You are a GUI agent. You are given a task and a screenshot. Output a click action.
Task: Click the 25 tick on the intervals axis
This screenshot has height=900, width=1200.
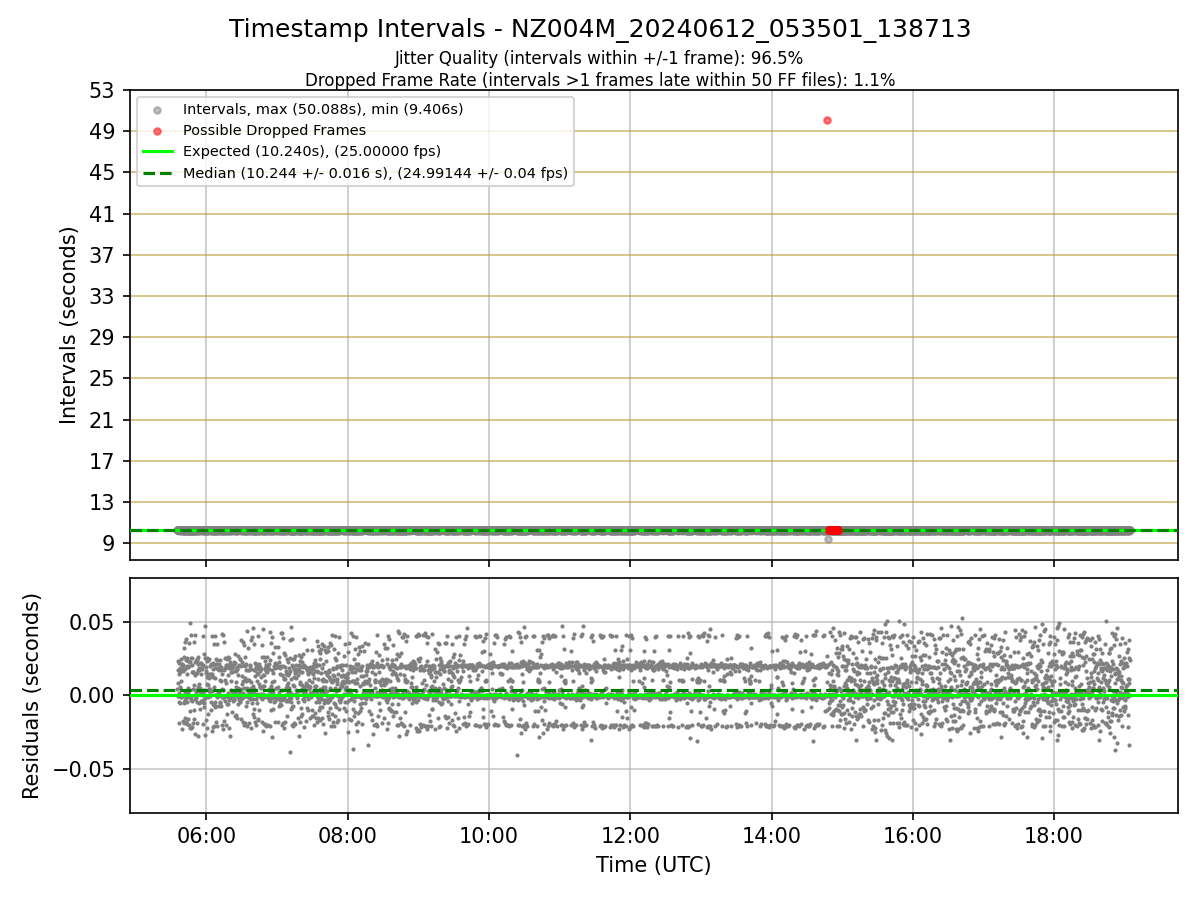pyautogui.click(x=103, y=378)
